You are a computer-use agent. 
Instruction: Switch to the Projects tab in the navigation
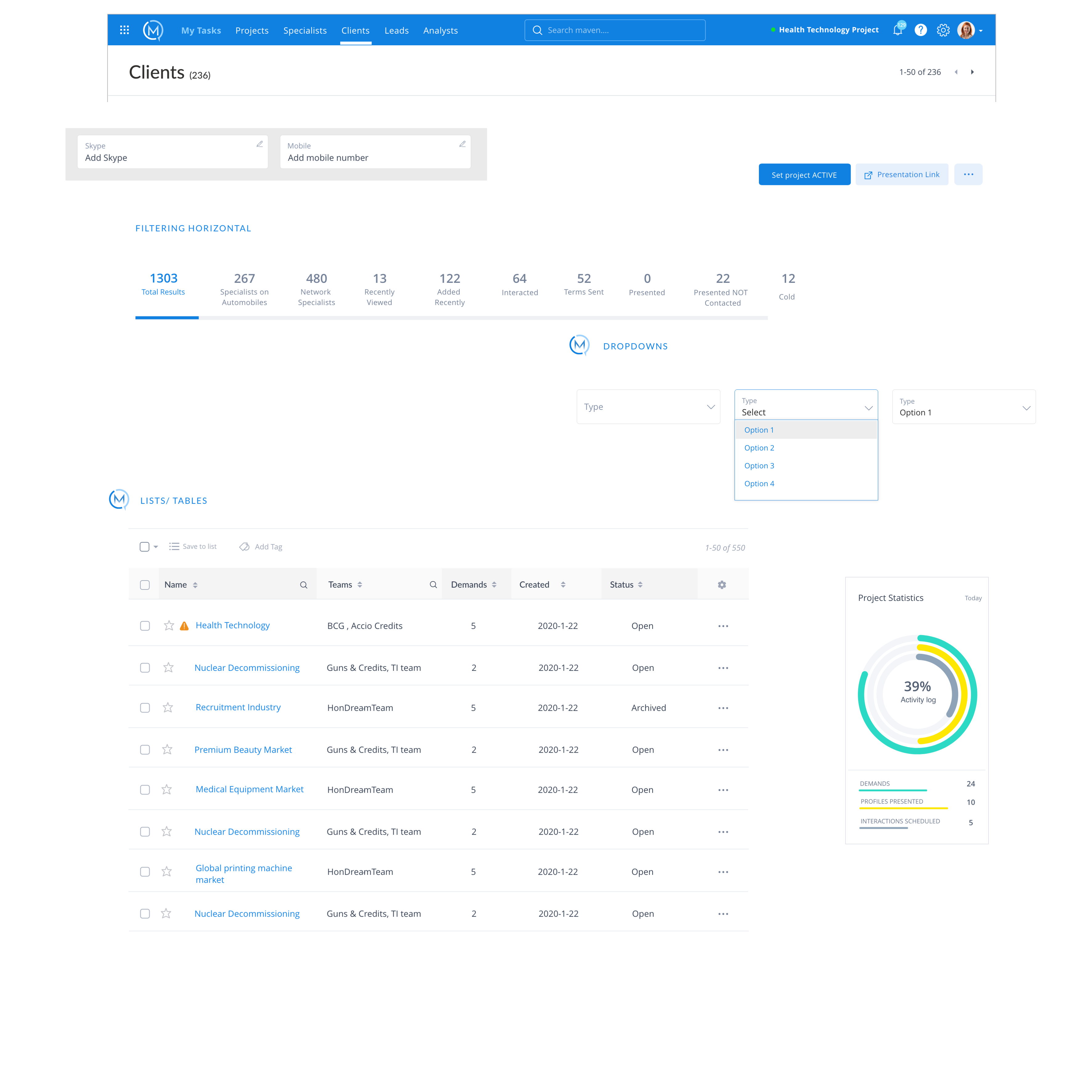pos(252,30)
